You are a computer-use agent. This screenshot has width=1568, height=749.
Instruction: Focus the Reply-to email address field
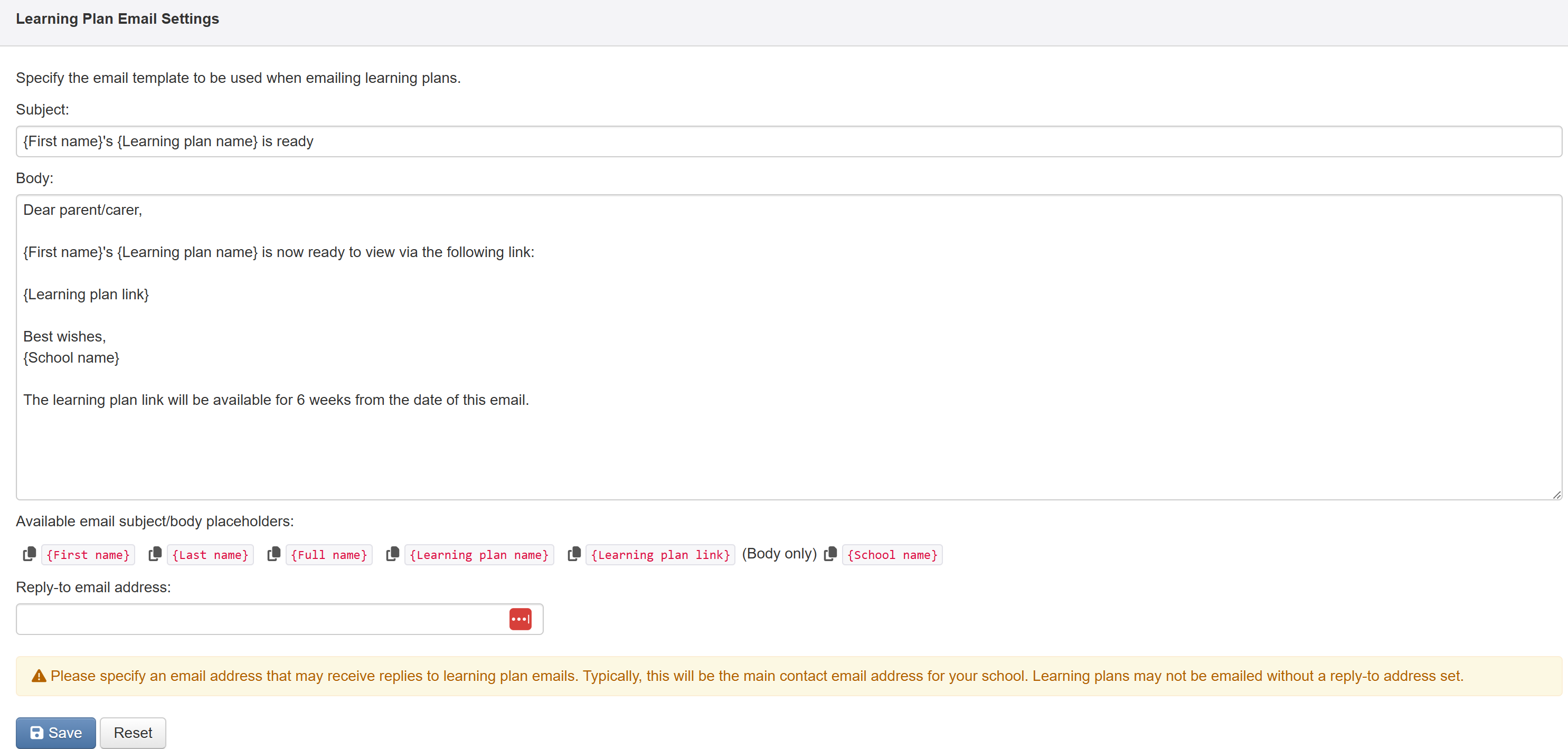262,619
